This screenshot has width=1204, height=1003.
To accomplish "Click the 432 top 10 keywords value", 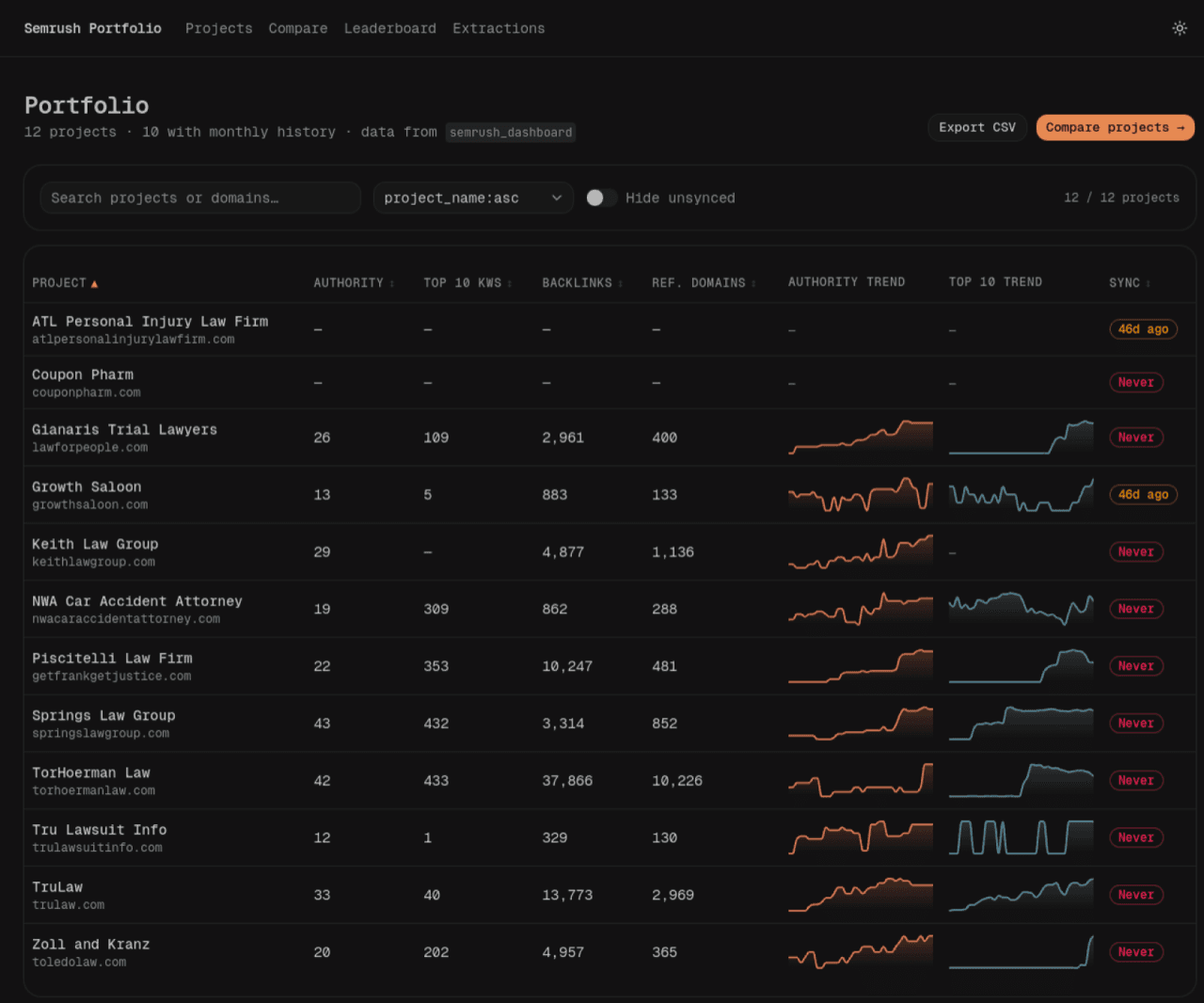I will 436,724.
